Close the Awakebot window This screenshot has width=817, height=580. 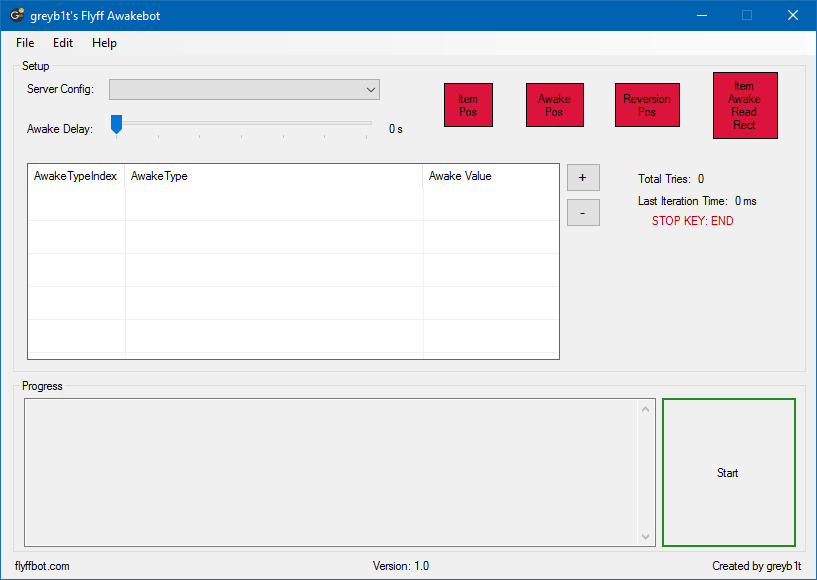click(x=793, y=15)
